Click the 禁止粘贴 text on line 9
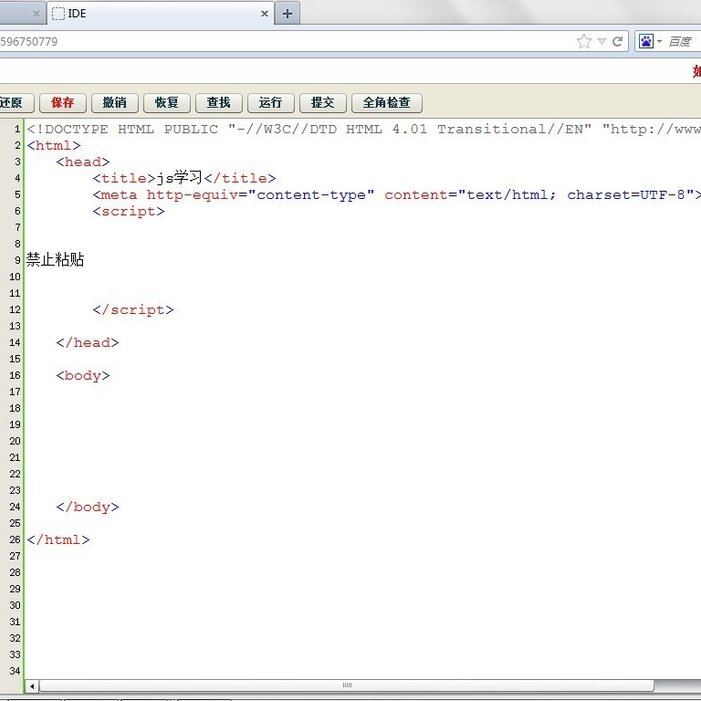701x701 pixels. [55, 260]
